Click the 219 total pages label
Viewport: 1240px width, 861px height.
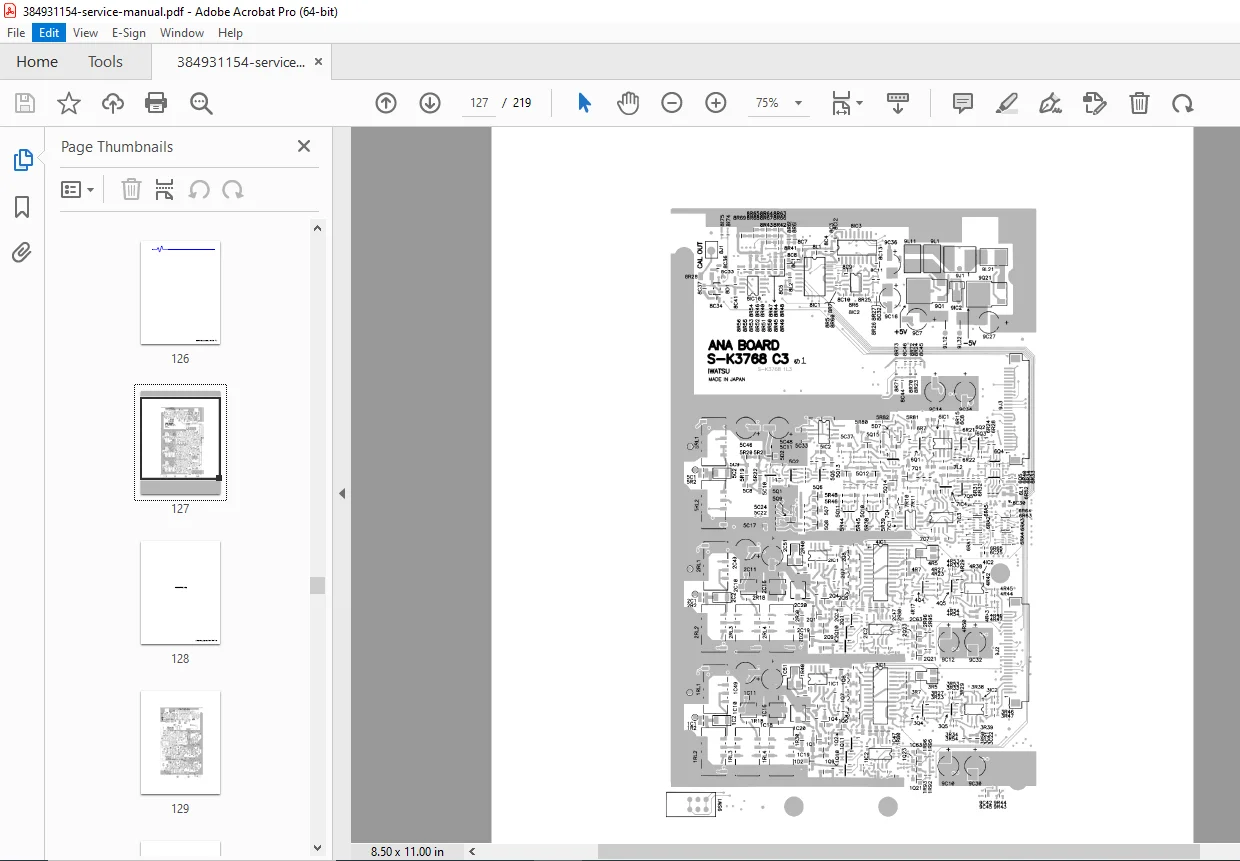click(x=522, y=103)
